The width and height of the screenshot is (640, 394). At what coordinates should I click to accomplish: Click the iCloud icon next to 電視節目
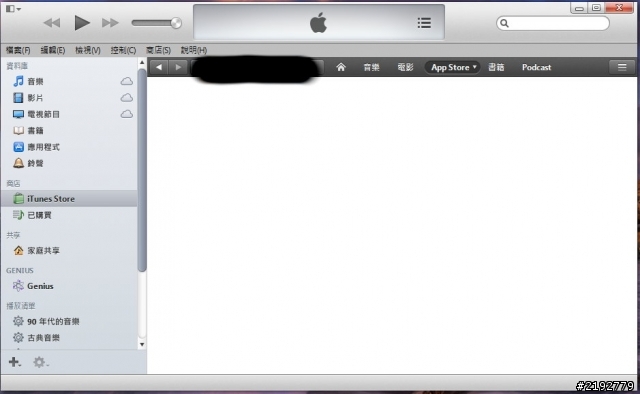pos(127,114)
